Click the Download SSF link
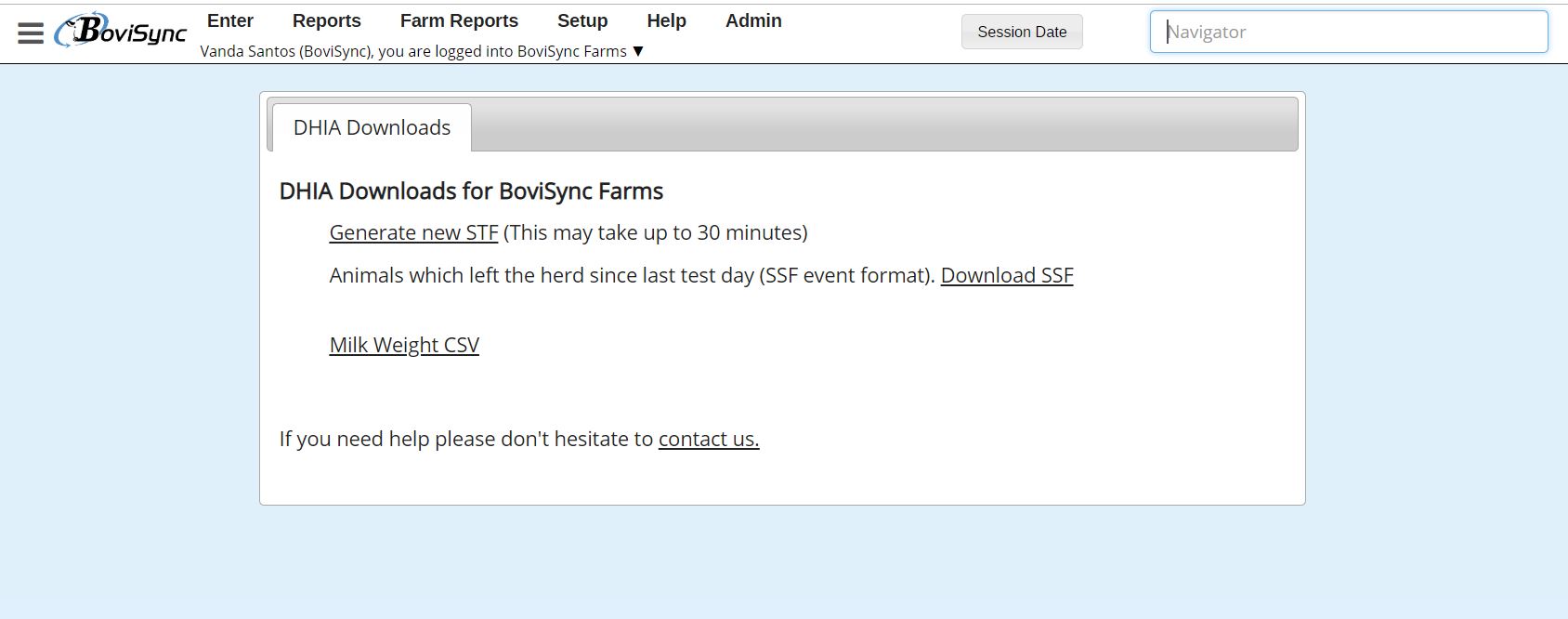This screenshot has height=619, width=1568. pyautogui.click(x=1007, y=275)
